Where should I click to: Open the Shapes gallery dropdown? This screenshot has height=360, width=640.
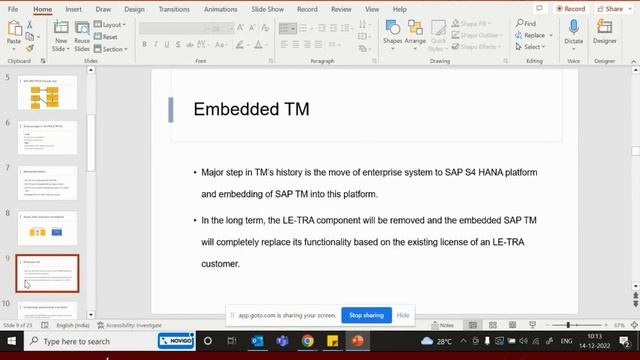coord(393,36)
